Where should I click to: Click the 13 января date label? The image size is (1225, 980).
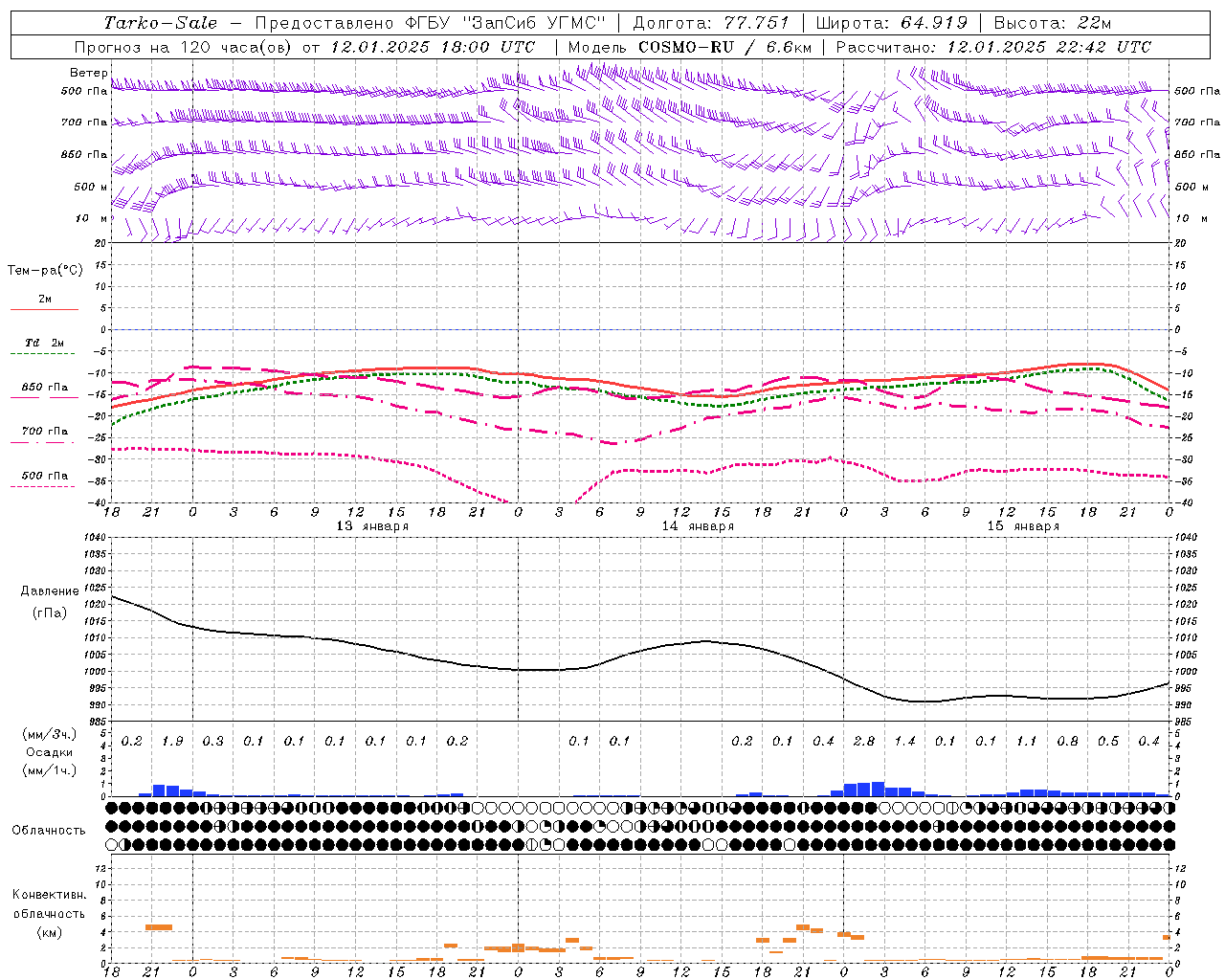(372, 526)
